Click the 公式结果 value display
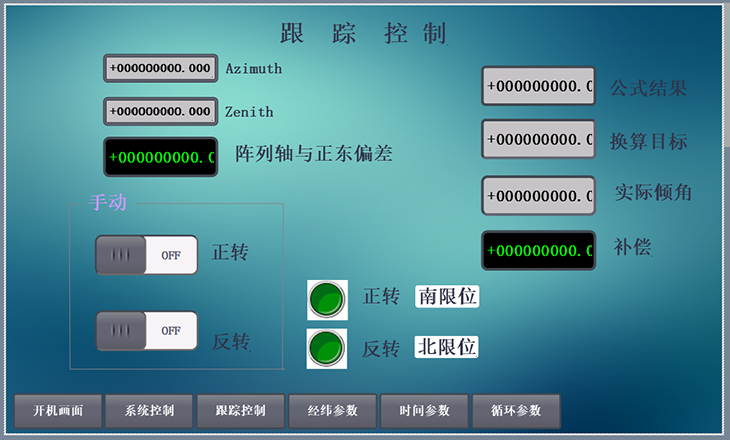Viewport: 730px width, 440px height. pos(538,86)
